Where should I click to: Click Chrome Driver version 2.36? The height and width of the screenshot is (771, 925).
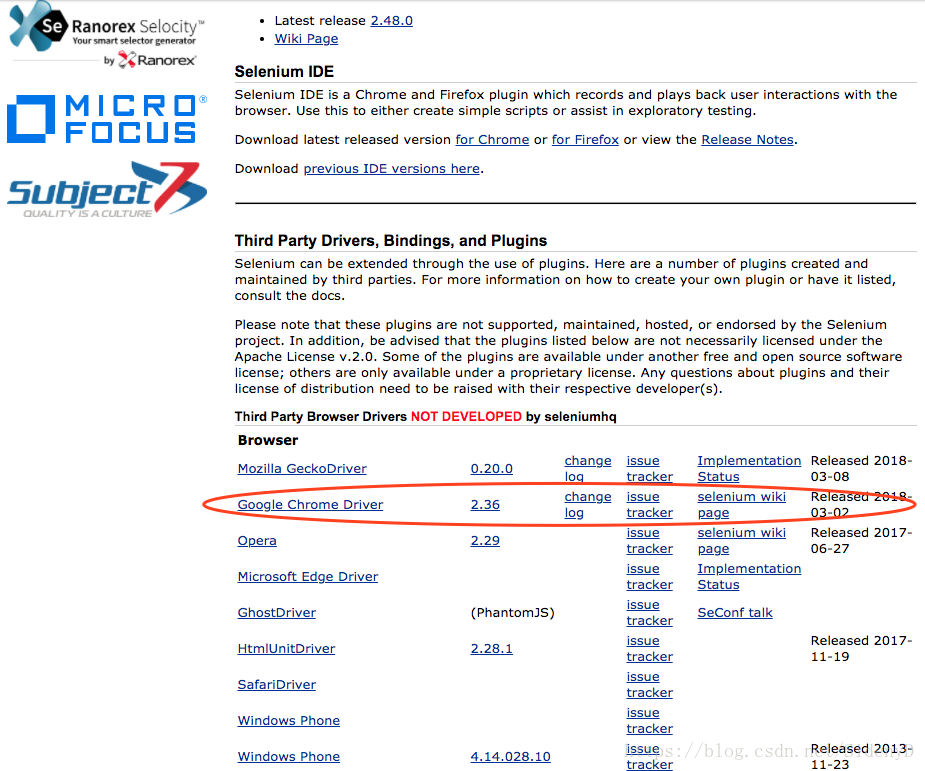pyautogui.click(x=485, y=505)
